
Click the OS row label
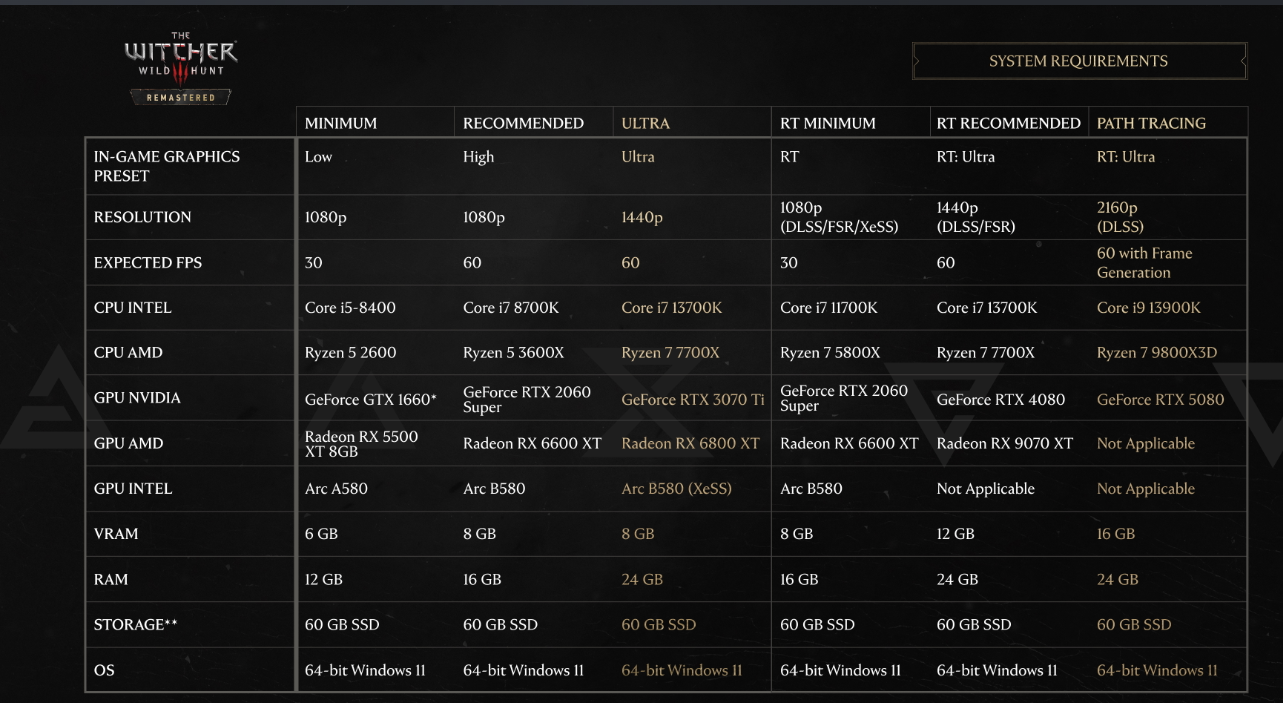104,670
